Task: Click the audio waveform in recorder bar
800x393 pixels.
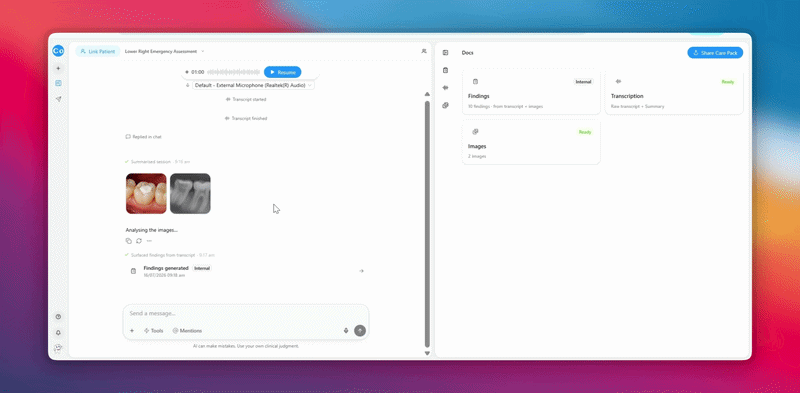Action: pyautogui.click(x=233, y=72)
